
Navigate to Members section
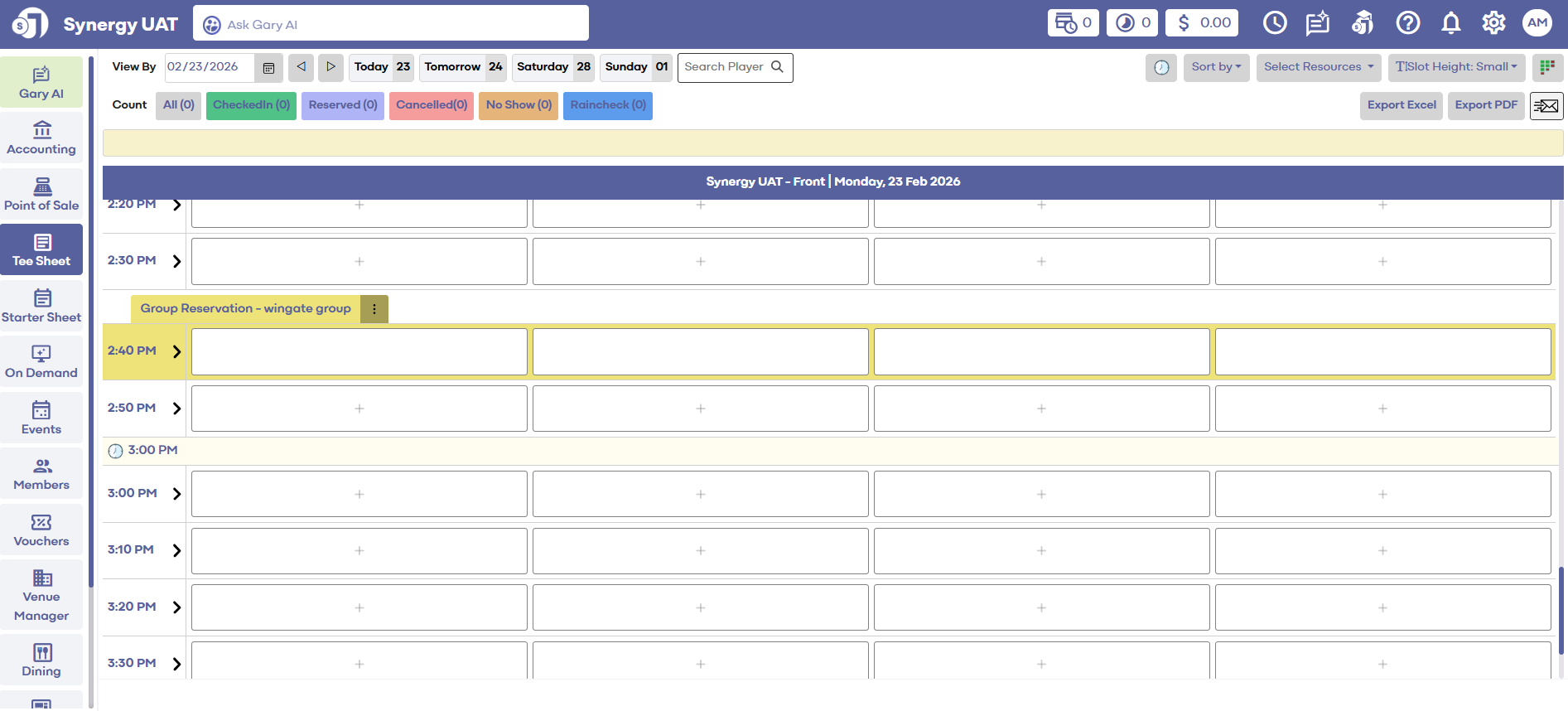coord(41,474)
